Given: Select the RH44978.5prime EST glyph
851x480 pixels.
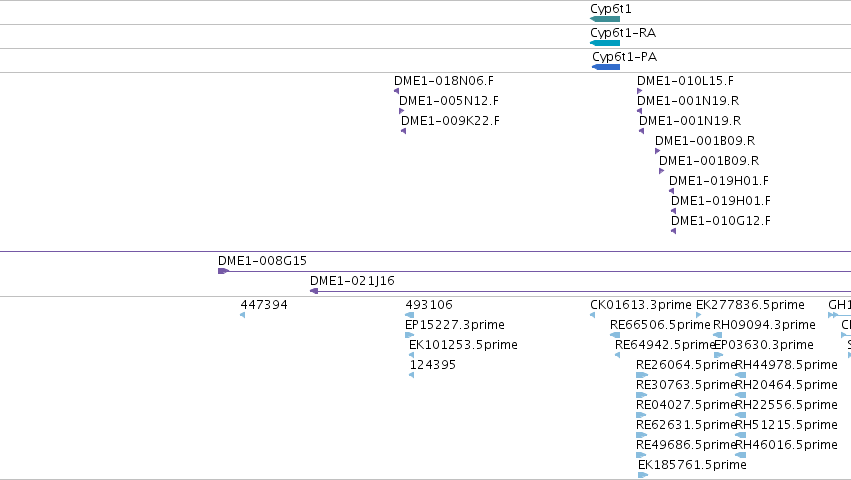Looking at the screenshot, I should (x=740, y=375).
